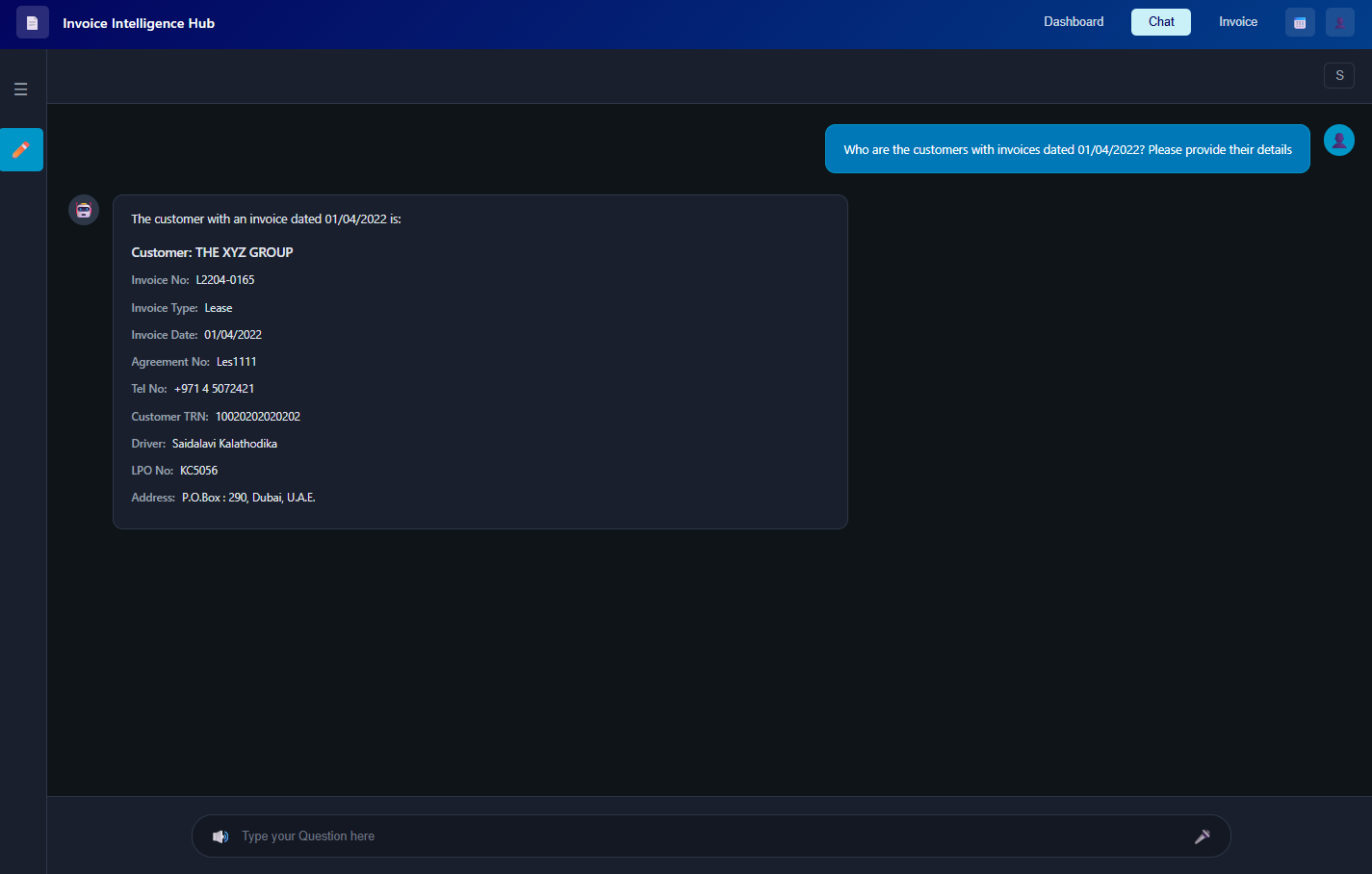Screen dimensions: 1372x874
Task: Select the customer name THE XYZ GROUP
Action: tap(212, 251)
